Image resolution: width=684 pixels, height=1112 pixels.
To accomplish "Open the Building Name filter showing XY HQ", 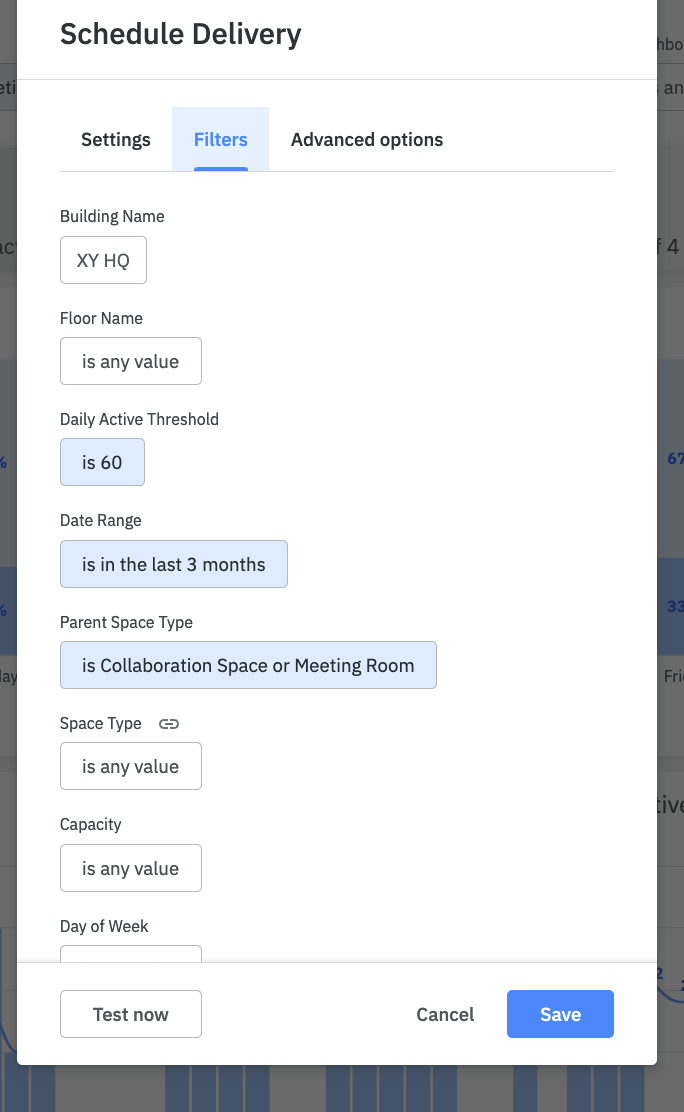I will (104, 260).
